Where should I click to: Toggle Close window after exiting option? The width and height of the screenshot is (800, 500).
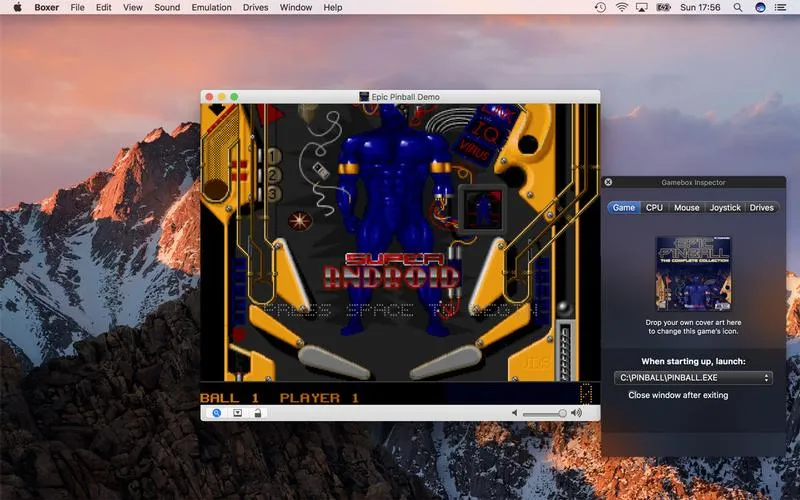[x=678, y=395]
